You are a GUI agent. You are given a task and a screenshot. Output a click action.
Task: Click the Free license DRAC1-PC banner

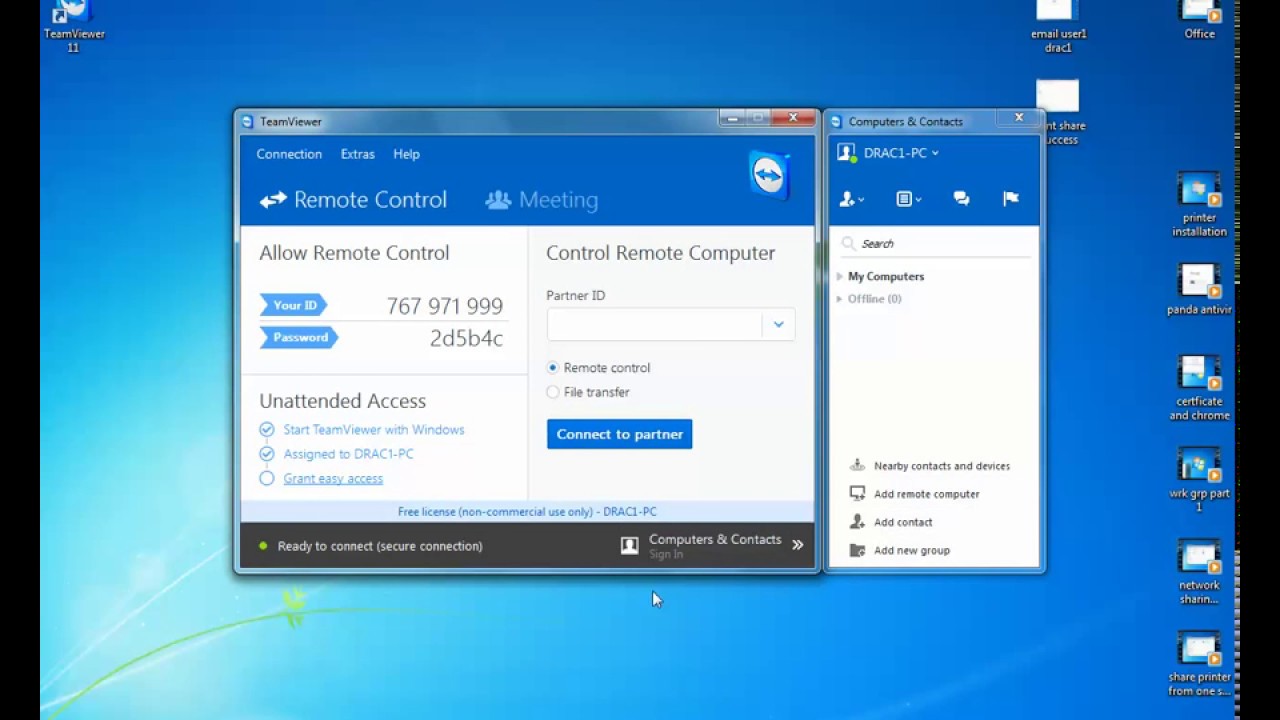[527, 511]
